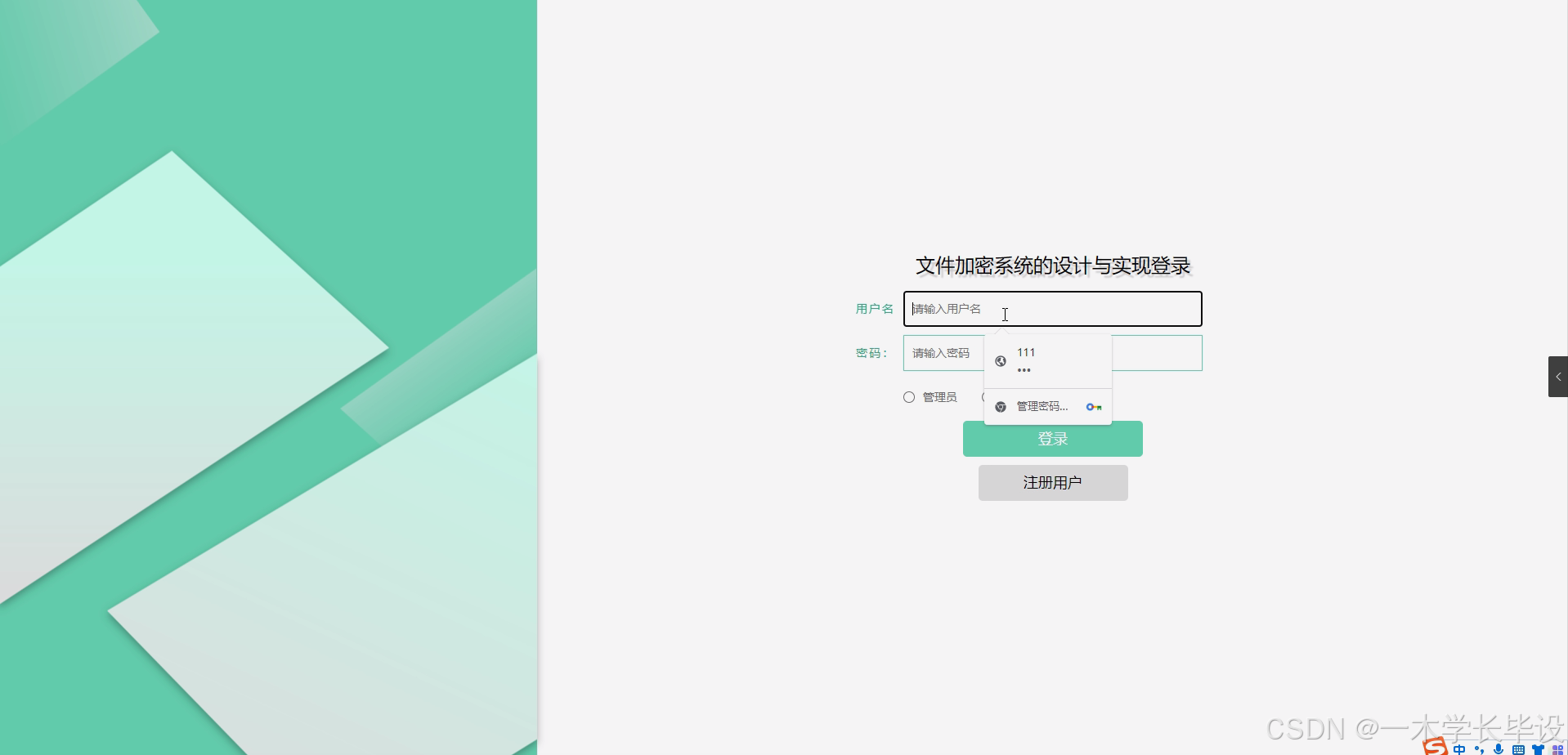Screen dimensions: 1568x755
Task: Click the Google key icon for password manager
Action: [1094, 406]
